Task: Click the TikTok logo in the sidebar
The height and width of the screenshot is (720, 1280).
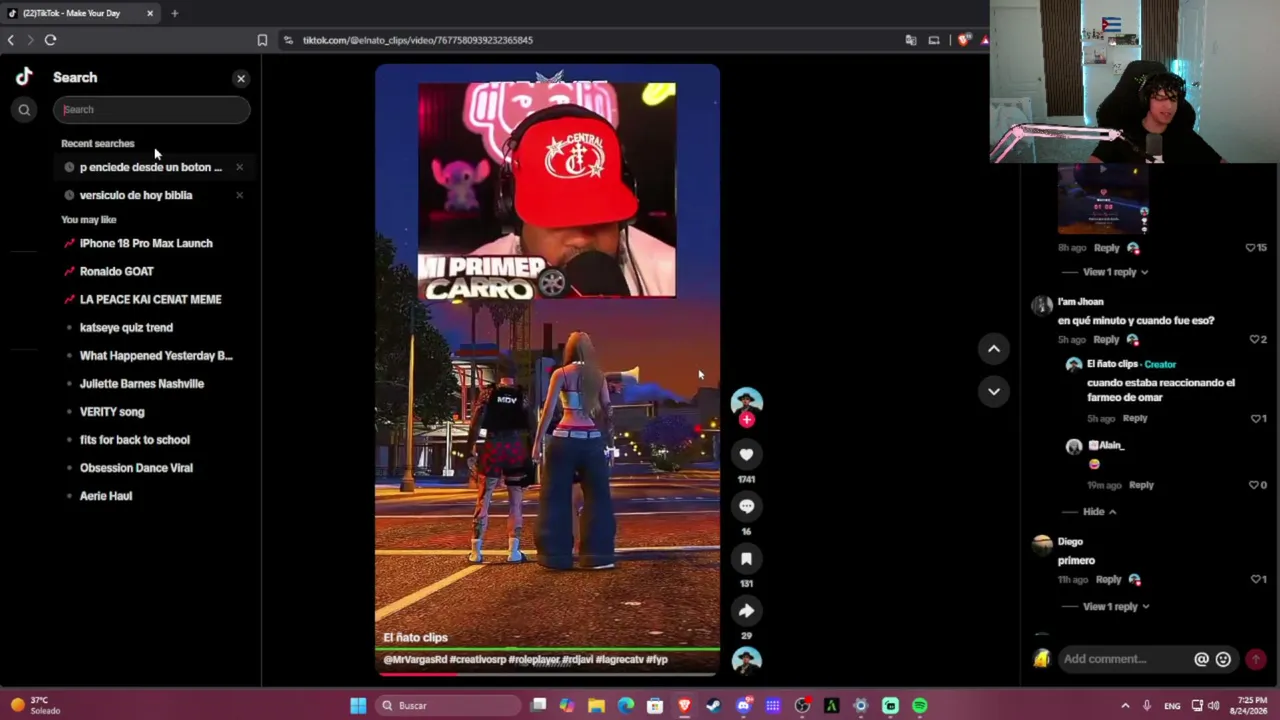Action: coord(24,77)
